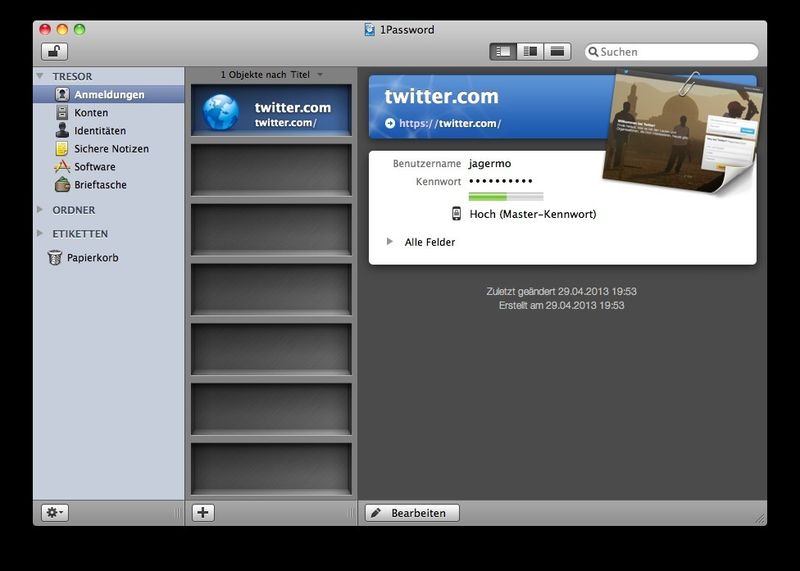The height and width of the screenshot is (571, 800).
Task: Click the magnifying glass search icon
Action: [593, 52]
